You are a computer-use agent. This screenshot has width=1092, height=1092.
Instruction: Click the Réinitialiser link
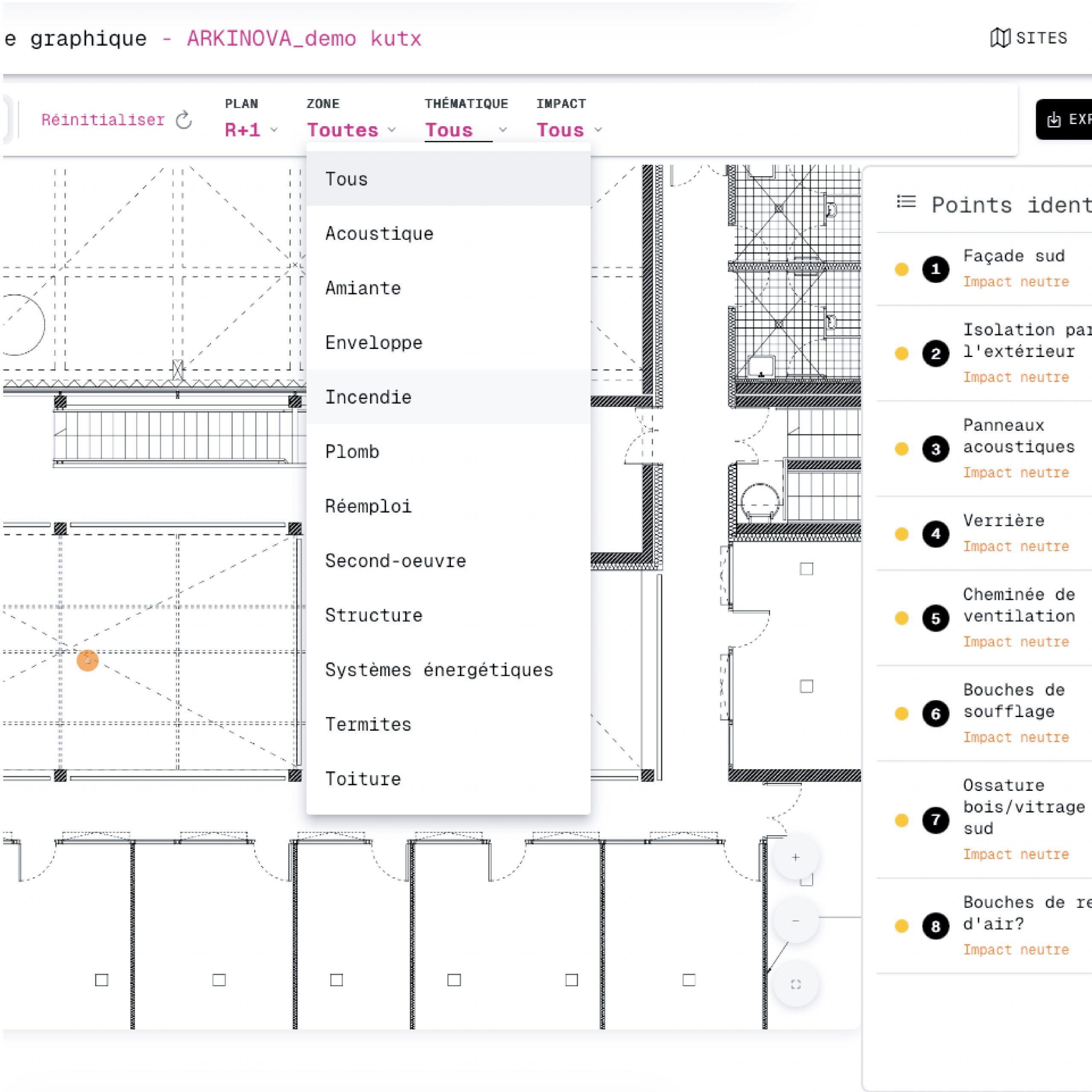[103, 120]
